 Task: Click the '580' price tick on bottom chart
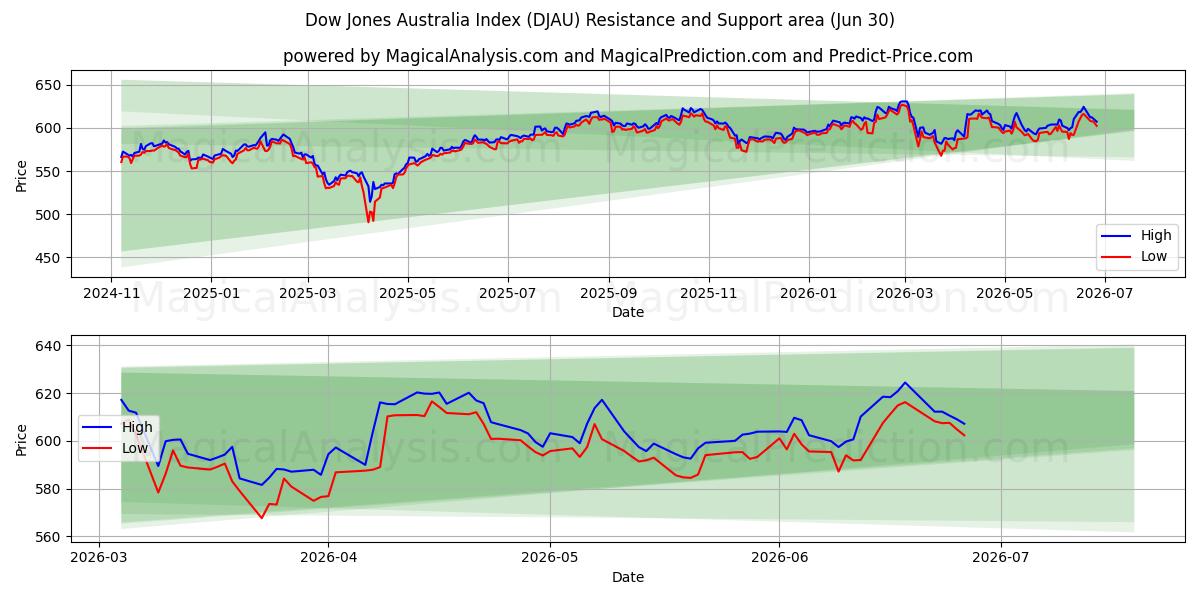(x=50, y=489)
